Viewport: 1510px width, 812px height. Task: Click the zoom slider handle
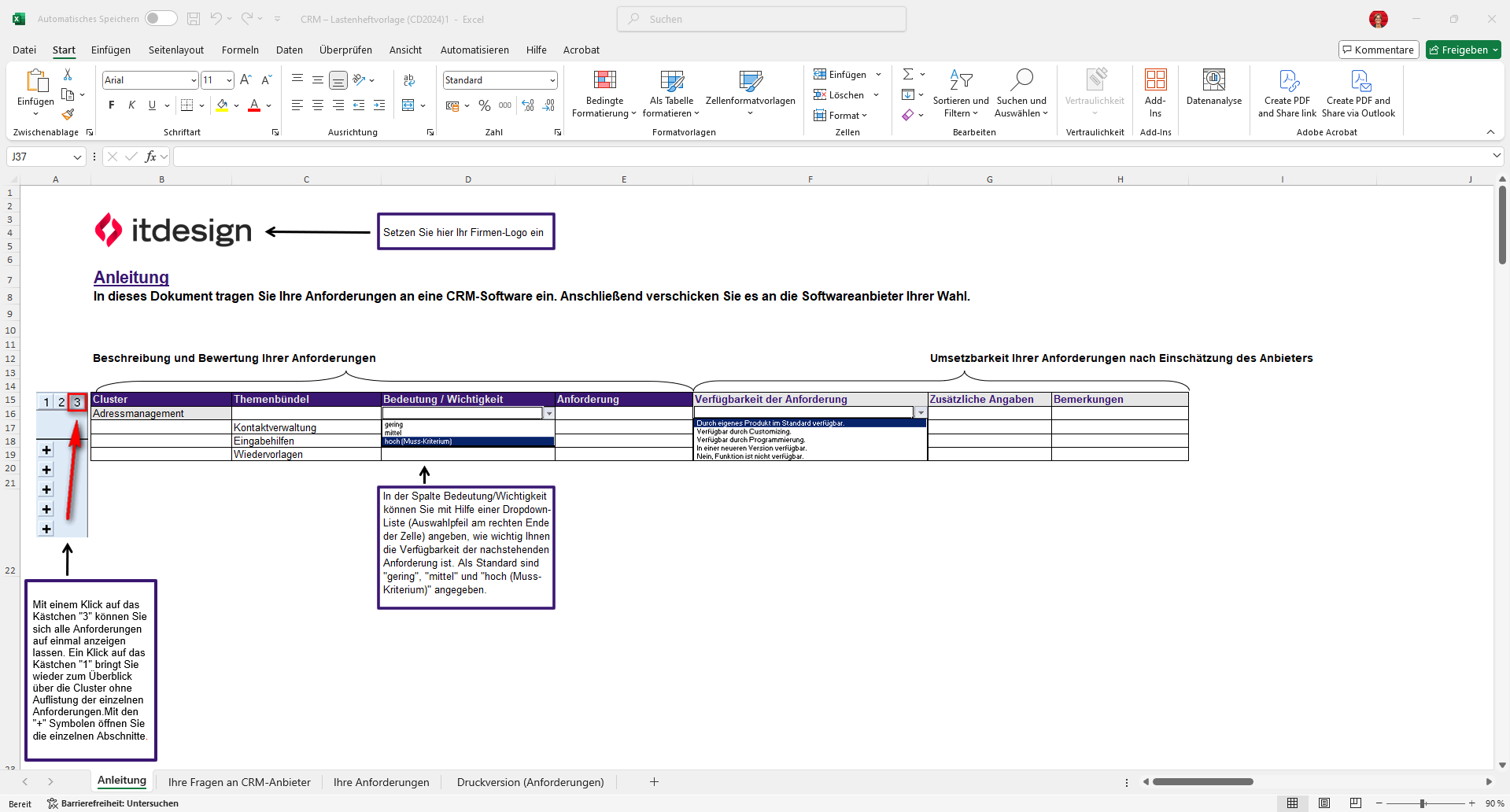pyautogui.click(x=1423, y=803)
